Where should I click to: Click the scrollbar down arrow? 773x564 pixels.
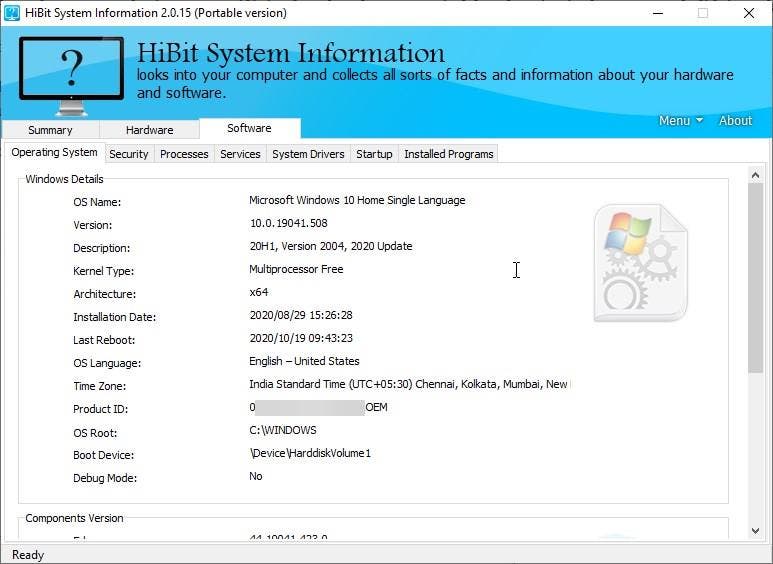click(756, 530)
